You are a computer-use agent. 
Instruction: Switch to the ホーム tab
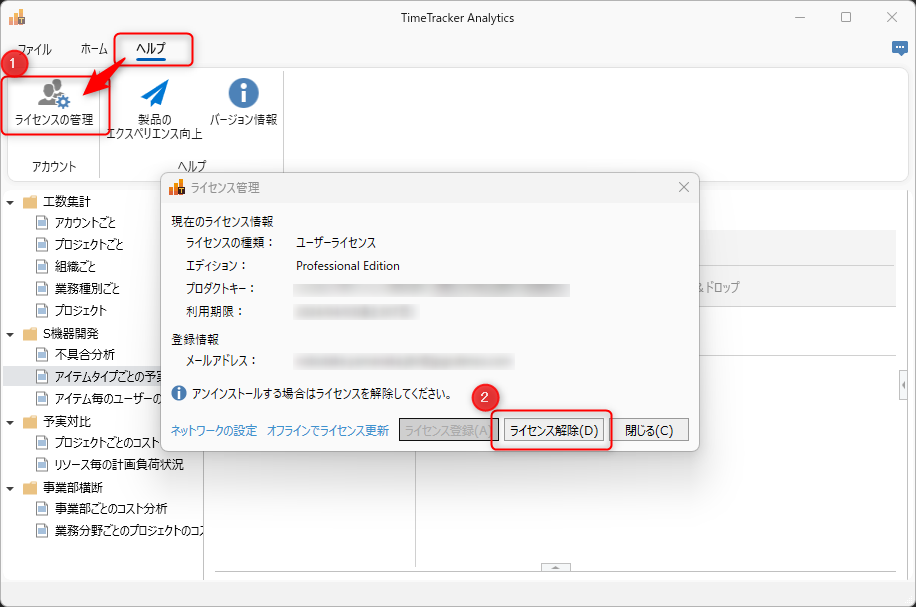[94, 49]
